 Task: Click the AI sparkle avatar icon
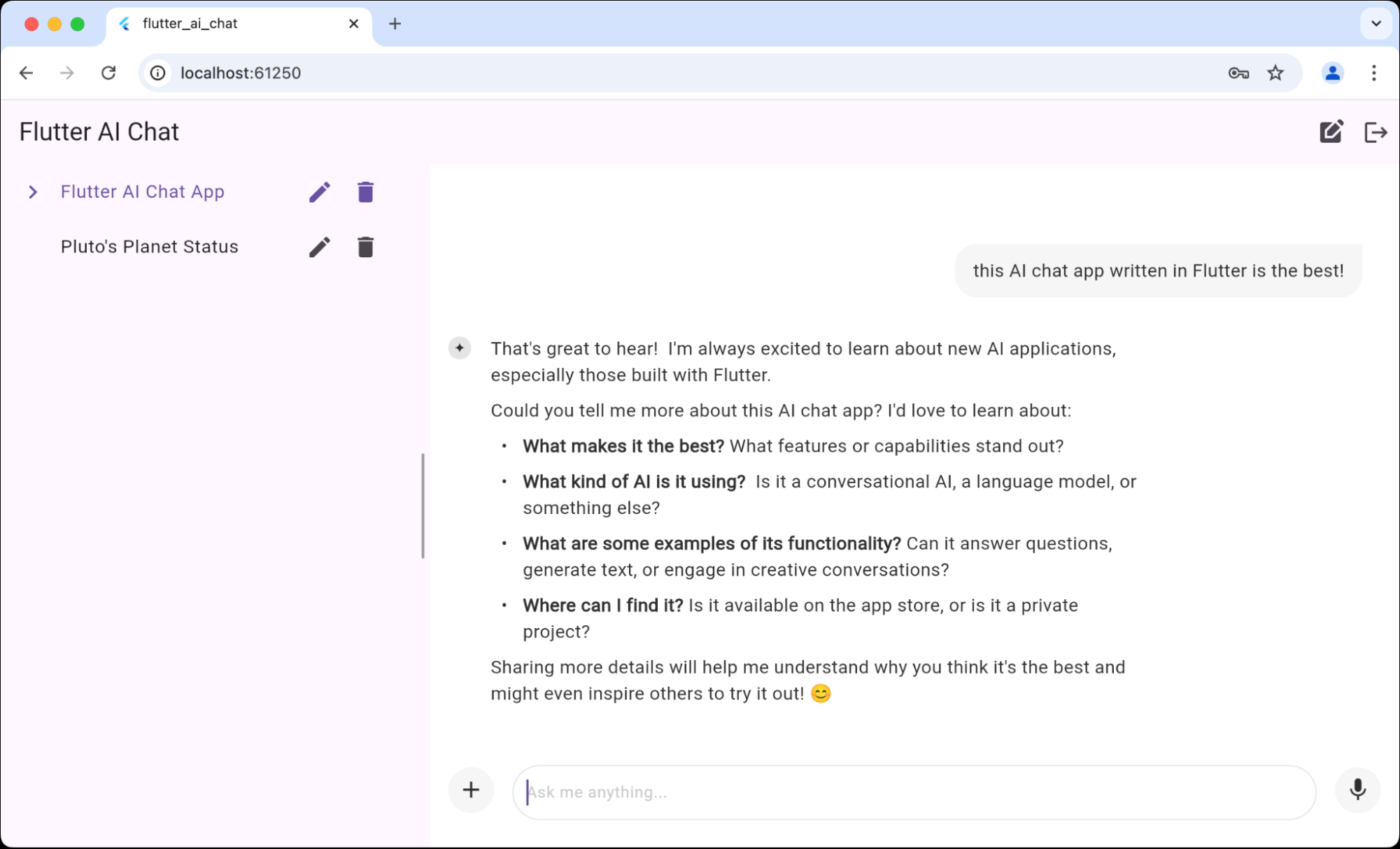[x=460, y=348]
